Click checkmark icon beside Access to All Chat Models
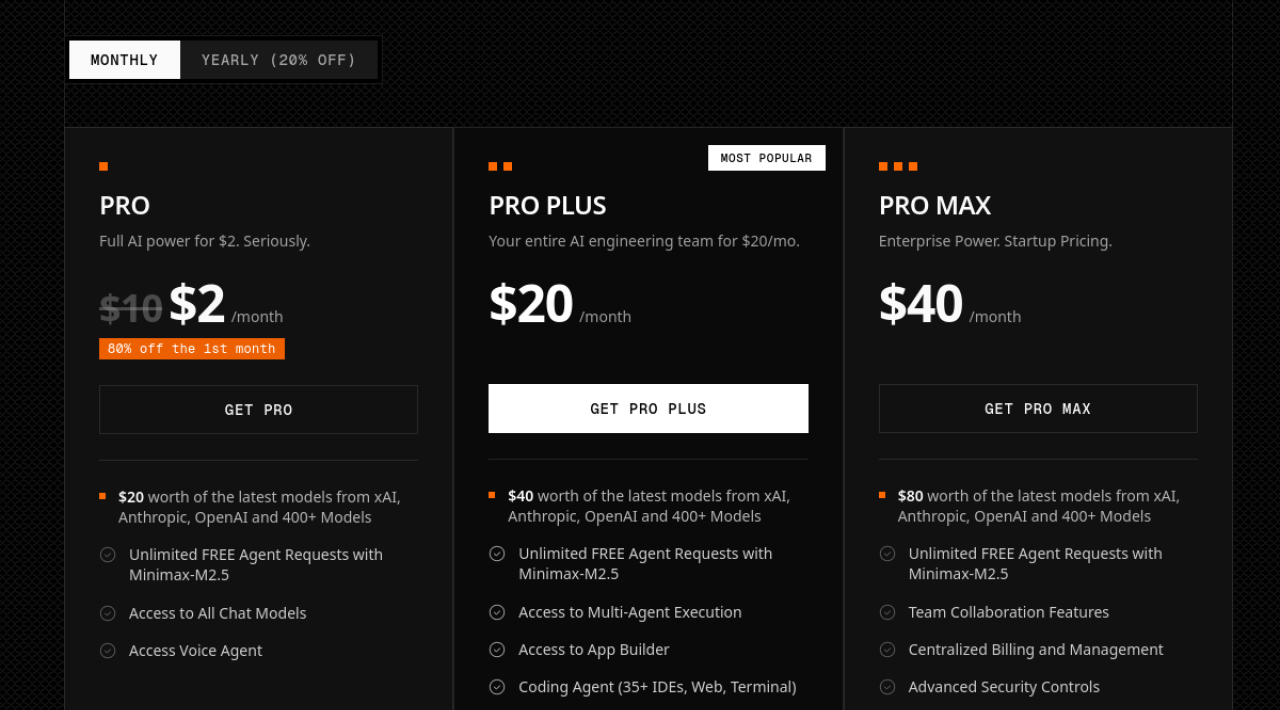Image resolution: width=1280 pixels, height=710 pixels. (107, 613)
